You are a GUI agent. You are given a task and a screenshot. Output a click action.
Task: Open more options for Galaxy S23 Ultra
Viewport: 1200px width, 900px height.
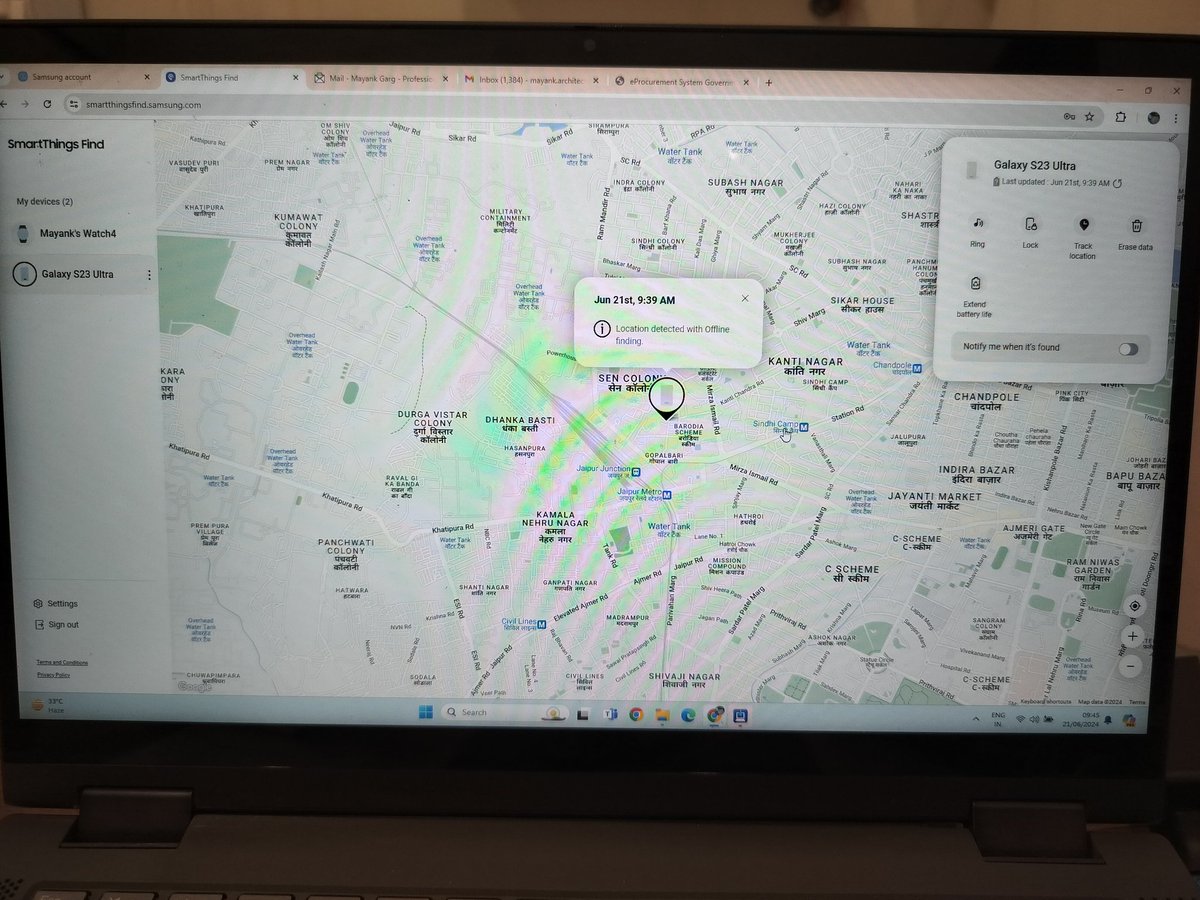point(148,275)
